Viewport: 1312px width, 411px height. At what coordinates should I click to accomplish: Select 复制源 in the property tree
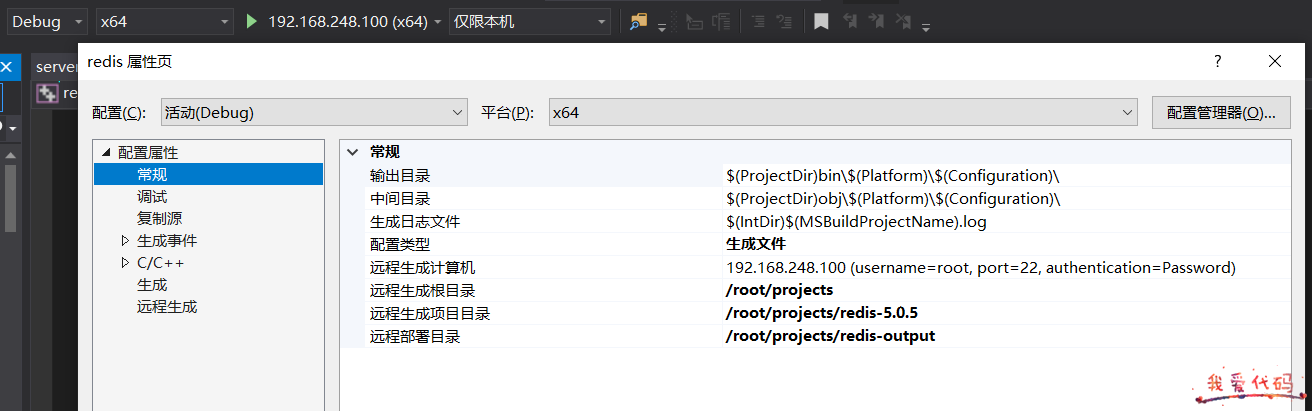pyautogui.click(x=159, y=219)
